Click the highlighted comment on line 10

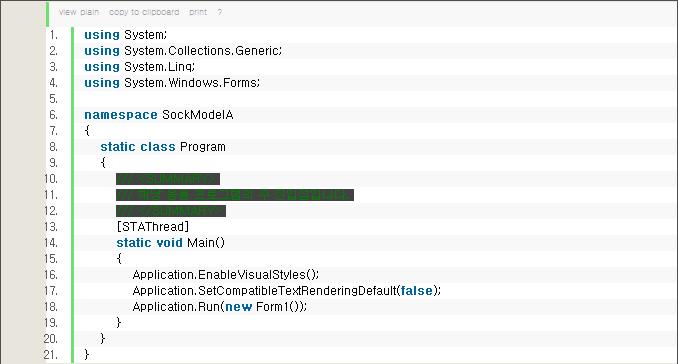click(x=168, y=179)
